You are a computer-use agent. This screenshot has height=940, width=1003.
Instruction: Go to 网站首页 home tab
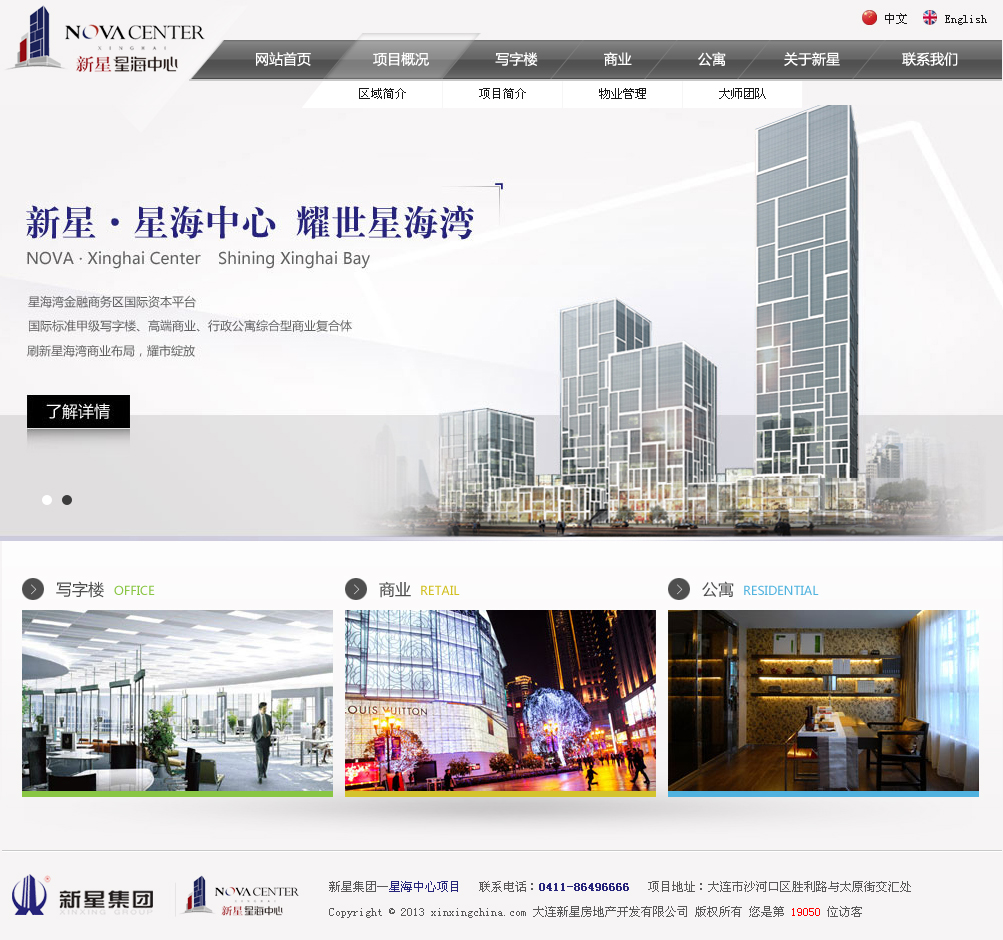(x=283, y=60)
